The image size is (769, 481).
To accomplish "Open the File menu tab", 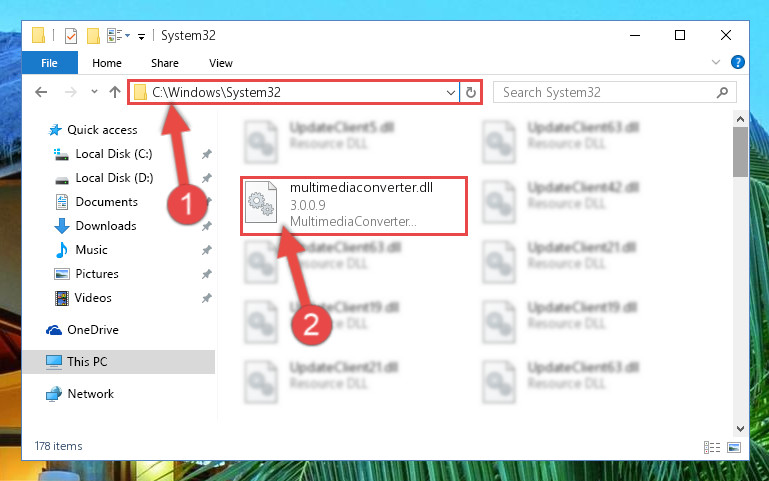I will [x=49, y=63].
